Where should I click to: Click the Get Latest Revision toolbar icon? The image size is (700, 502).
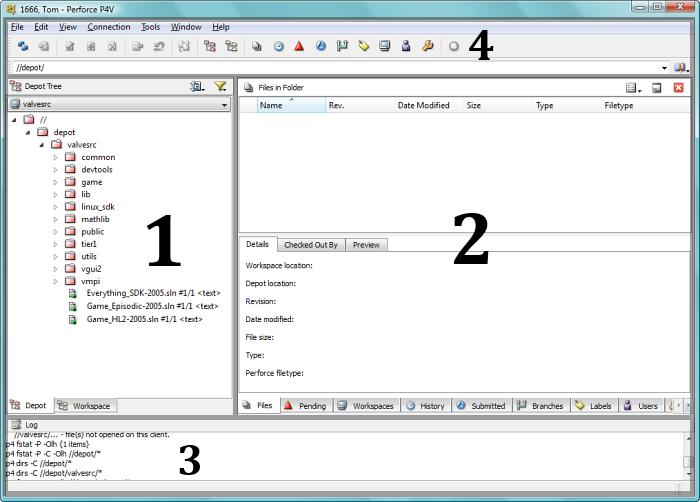pyautogui.click(x=44, y=46)
